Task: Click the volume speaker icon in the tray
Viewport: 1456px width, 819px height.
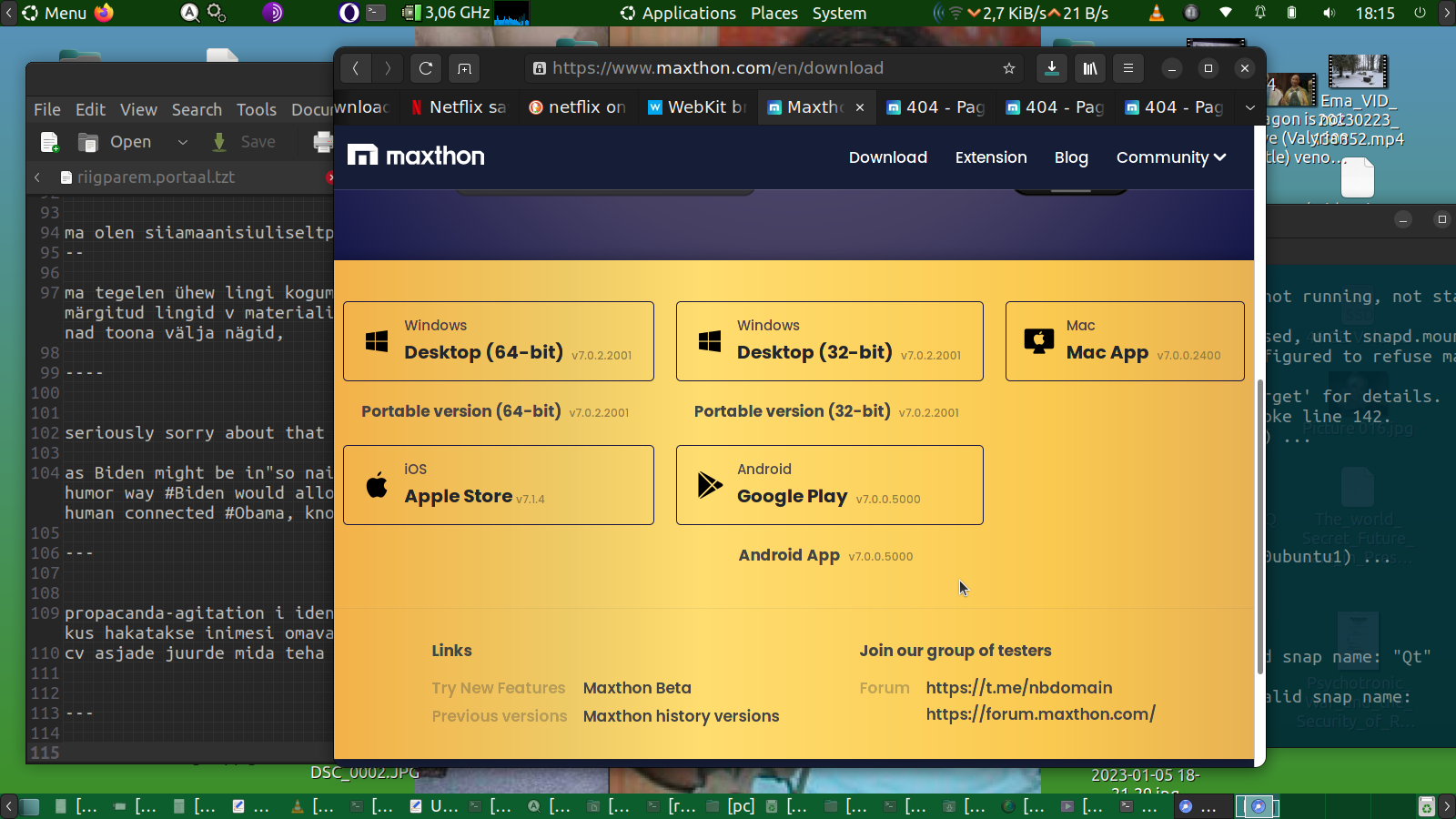Action: pyautogui.click(x=1330, y=13)
